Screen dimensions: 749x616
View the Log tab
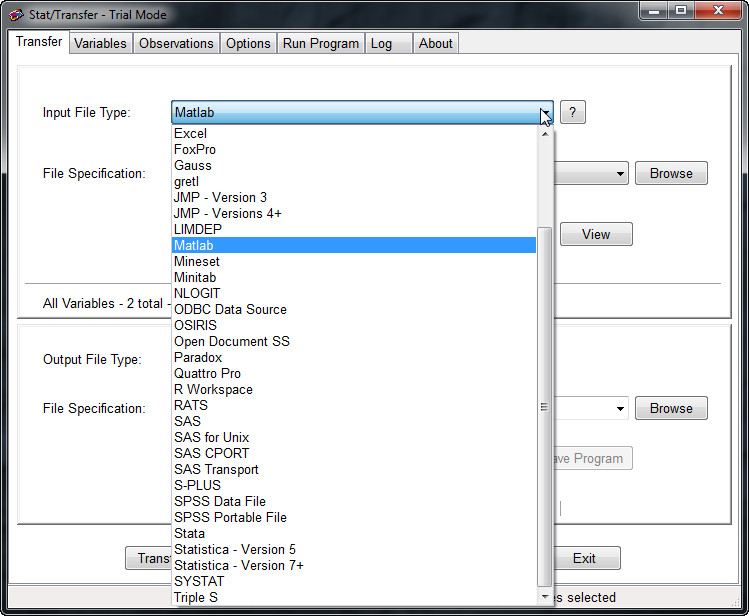(388, 43)
